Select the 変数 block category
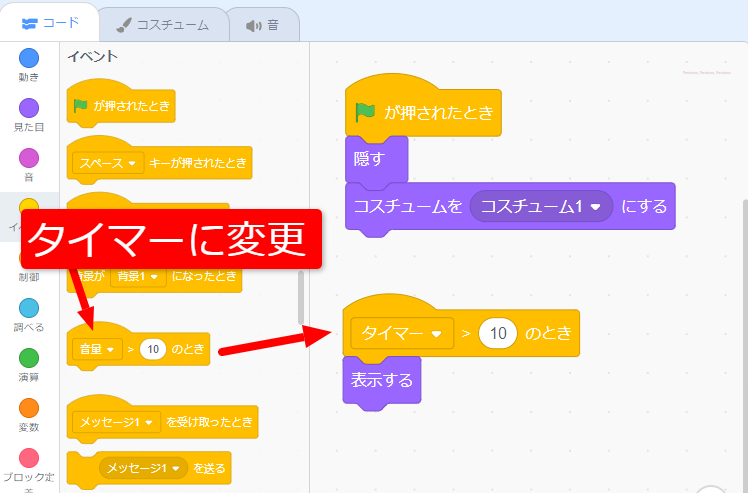748x493 pixels. (29, 416)
